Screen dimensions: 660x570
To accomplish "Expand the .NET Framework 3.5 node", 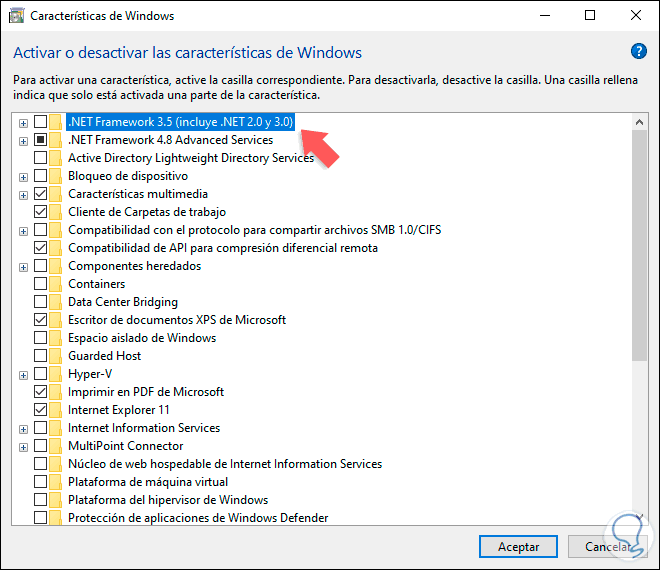I will pyautogui.click(x=24, y=123).
